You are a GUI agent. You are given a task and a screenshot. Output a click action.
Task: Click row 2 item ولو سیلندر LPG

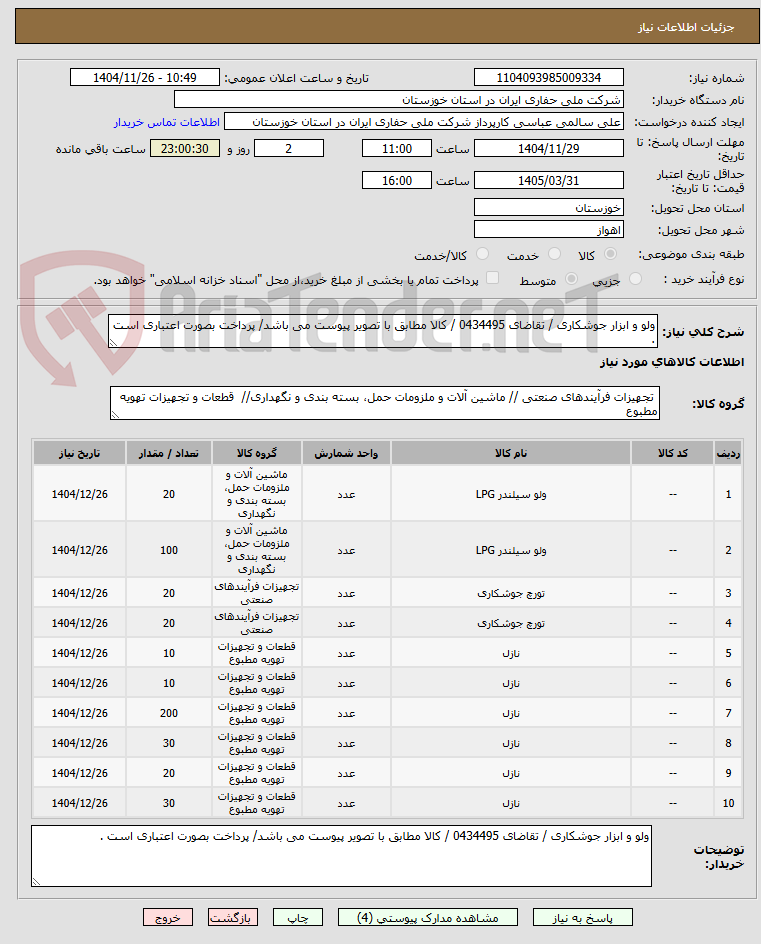511,550
